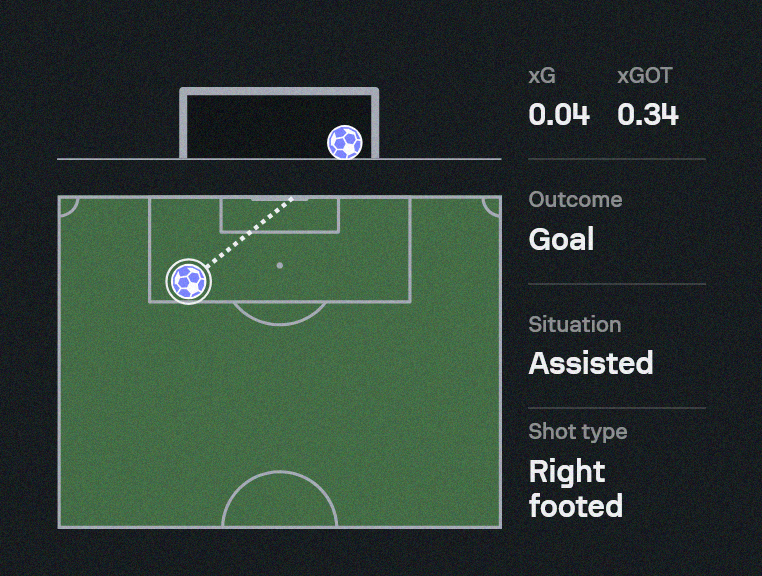Screen dimensions: 762x576
Task: Select the Right footed shot type text
Action: pyautogui.click(x=575, y=488)
